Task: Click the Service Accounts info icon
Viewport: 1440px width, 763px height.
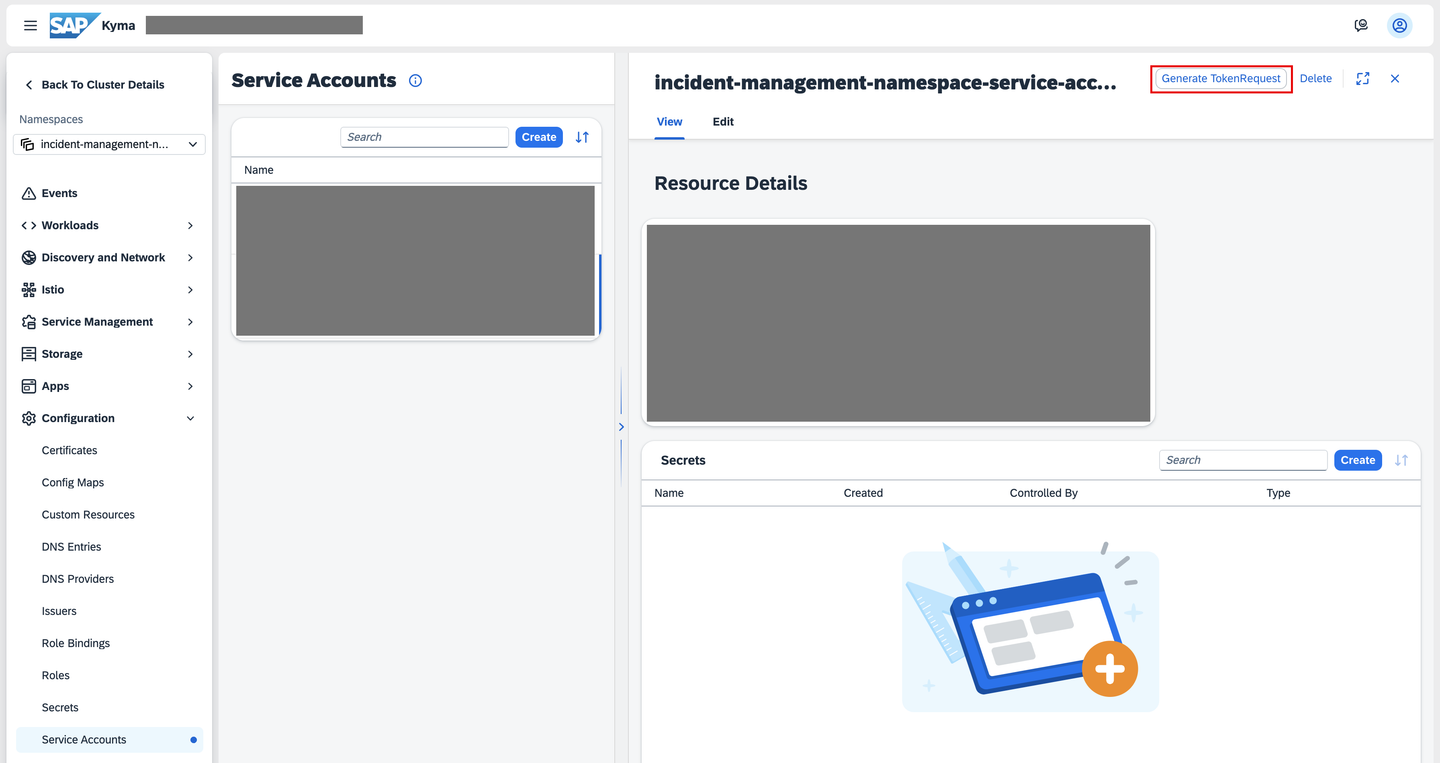Action: coord(416,81)
